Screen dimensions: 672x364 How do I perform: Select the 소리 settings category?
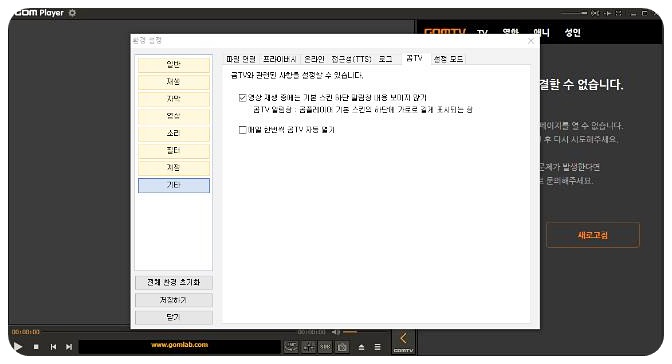[174, 133]
